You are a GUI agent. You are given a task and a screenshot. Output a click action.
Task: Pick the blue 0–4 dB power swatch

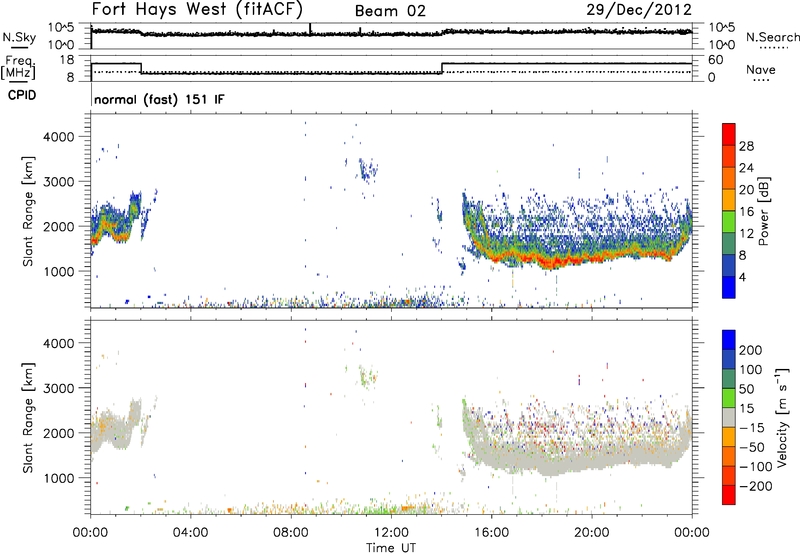[729, 287]
